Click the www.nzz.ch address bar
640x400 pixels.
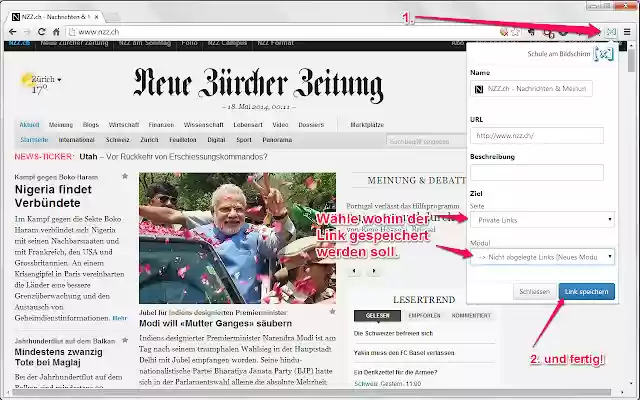(x=282, y=31)
